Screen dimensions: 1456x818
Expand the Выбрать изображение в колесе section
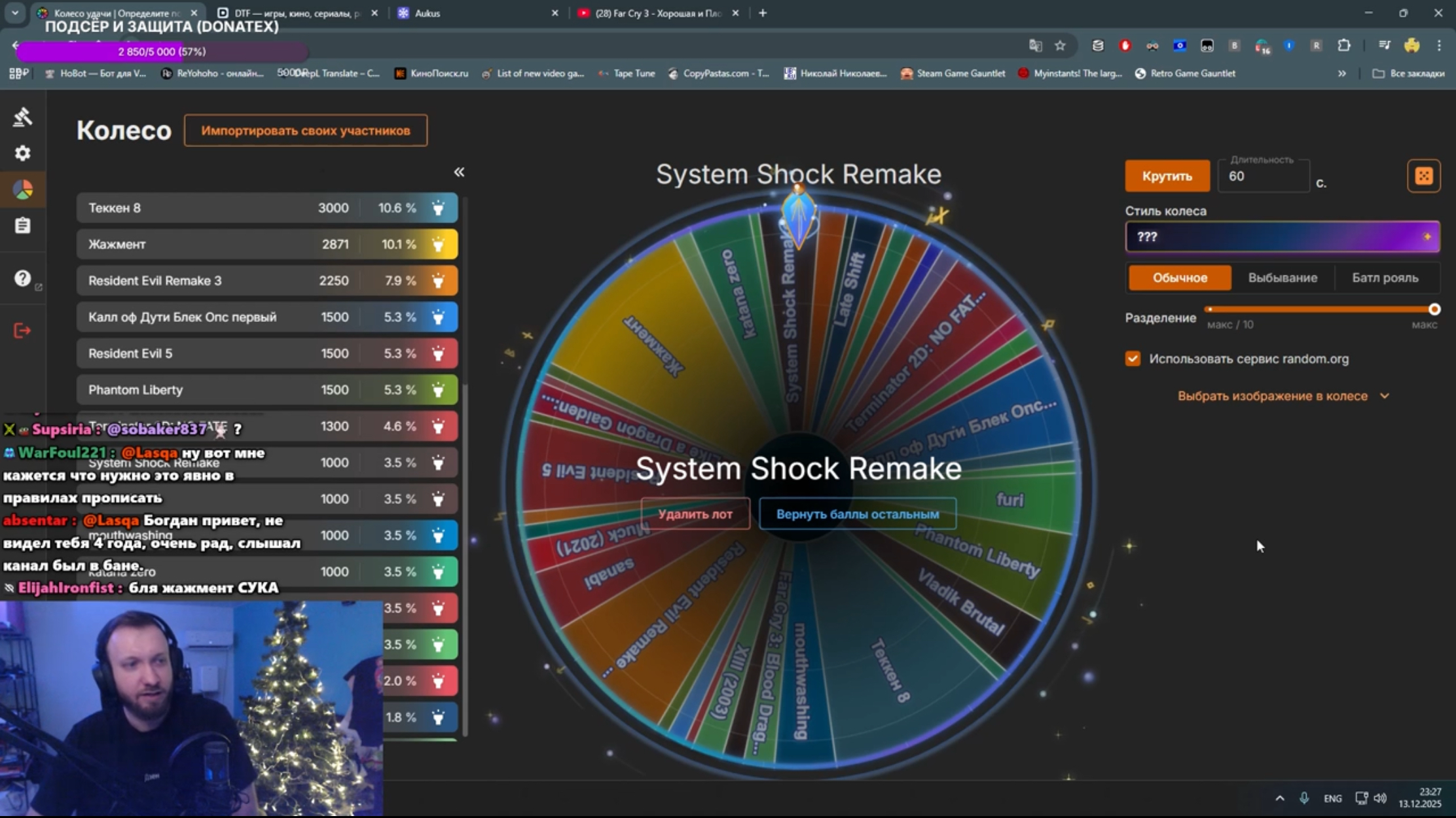(1283, 396)
